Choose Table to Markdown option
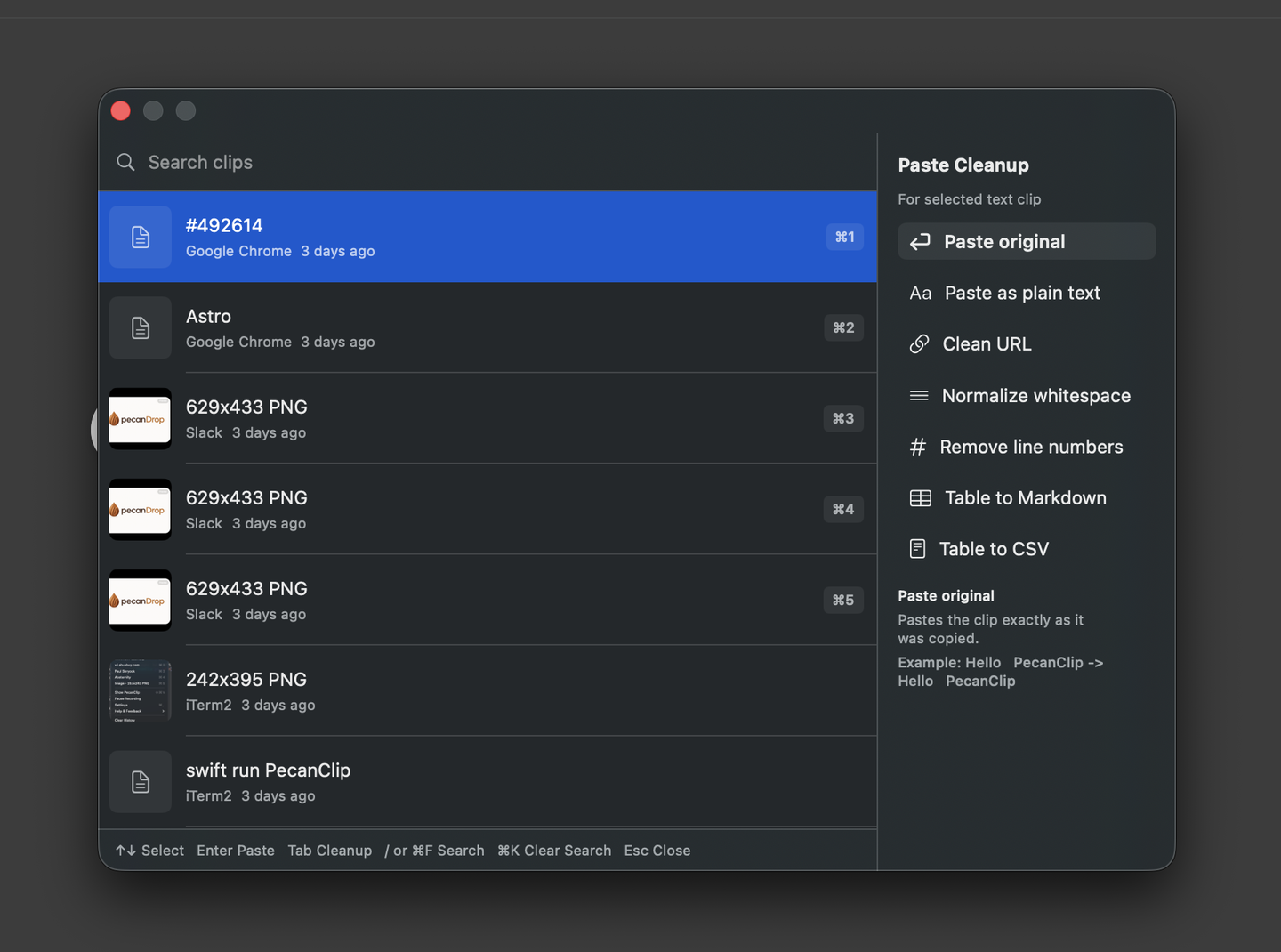The height and width of the screenshot is (952, 1281). [1027, 497]
